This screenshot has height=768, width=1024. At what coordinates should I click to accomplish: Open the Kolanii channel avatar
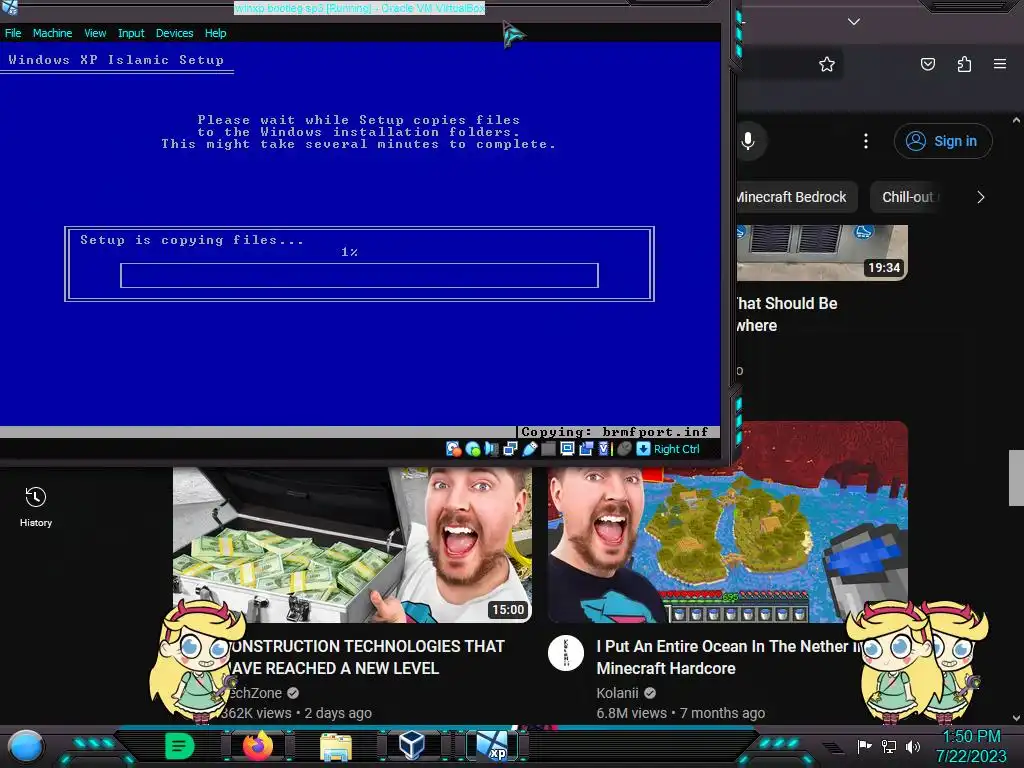tap(566, 652)
